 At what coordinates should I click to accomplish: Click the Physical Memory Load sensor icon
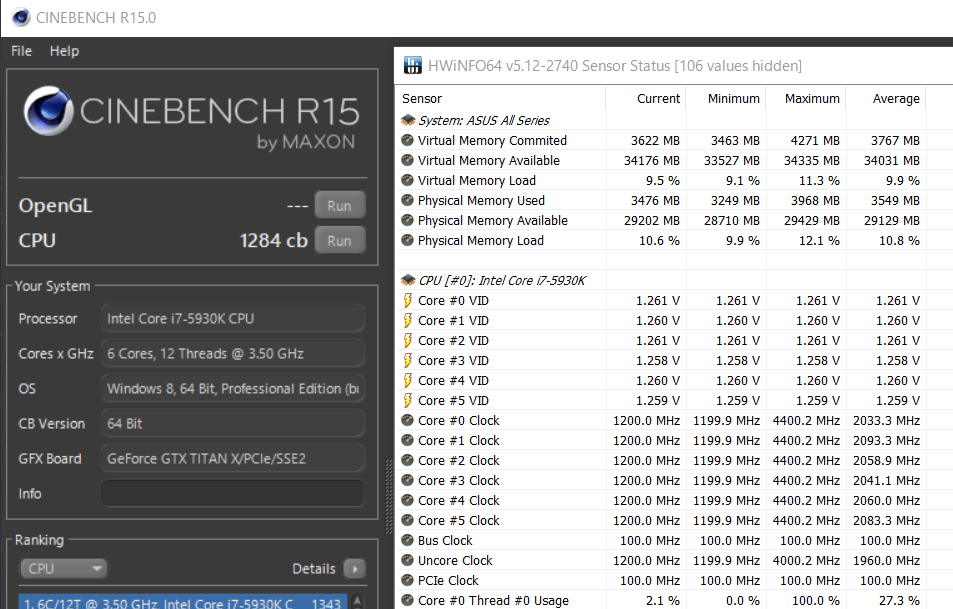pos(407,240)
